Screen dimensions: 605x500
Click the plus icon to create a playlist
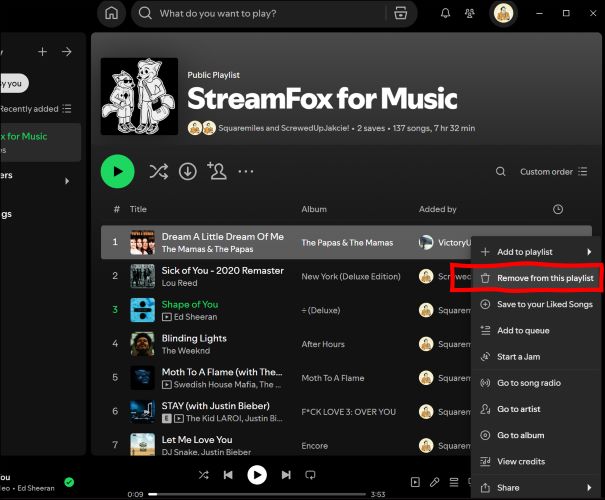[x=42, y=52]
